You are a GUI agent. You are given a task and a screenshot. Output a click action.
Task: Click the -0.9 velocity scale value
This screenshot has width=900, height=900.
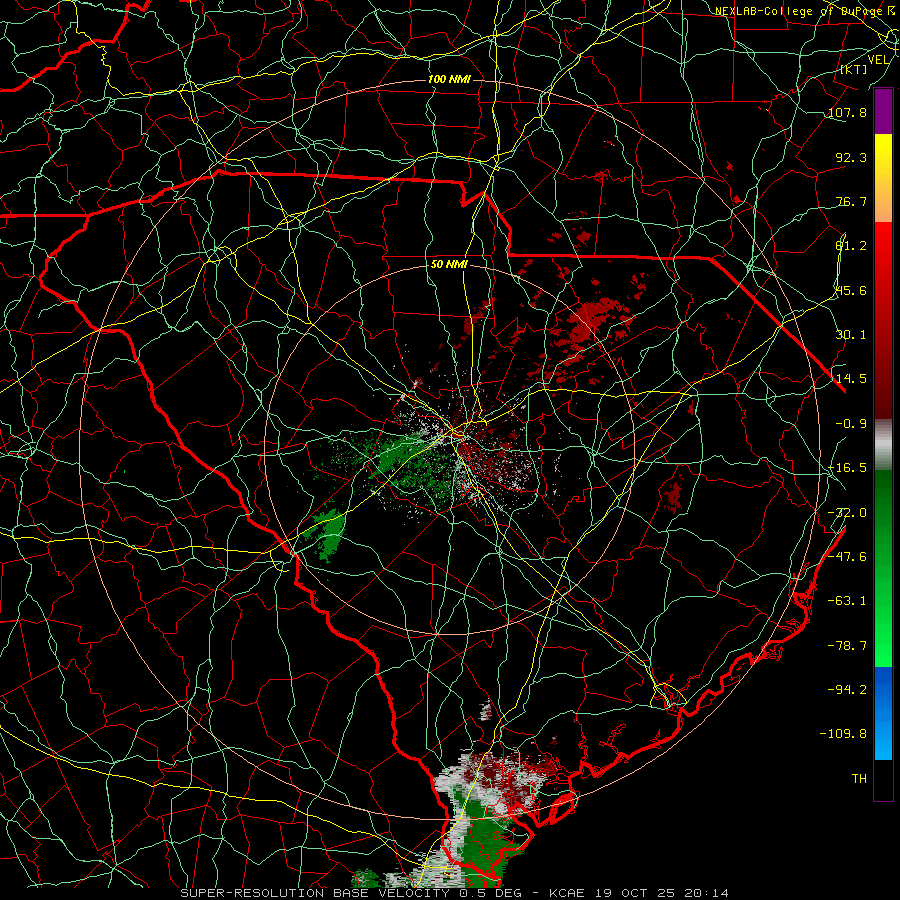[x=851, y=424]
